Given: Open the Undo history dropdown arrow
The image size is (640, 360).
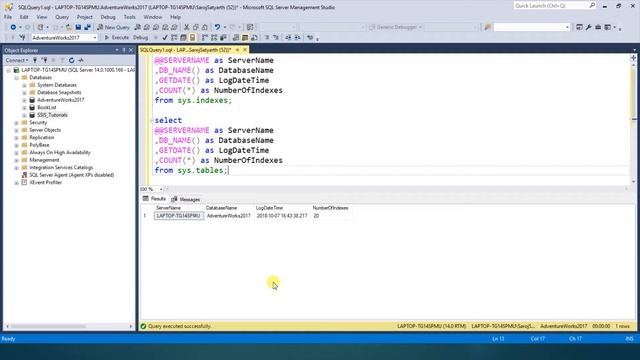Looking at the screenshot, I should [x=224, y=27].
